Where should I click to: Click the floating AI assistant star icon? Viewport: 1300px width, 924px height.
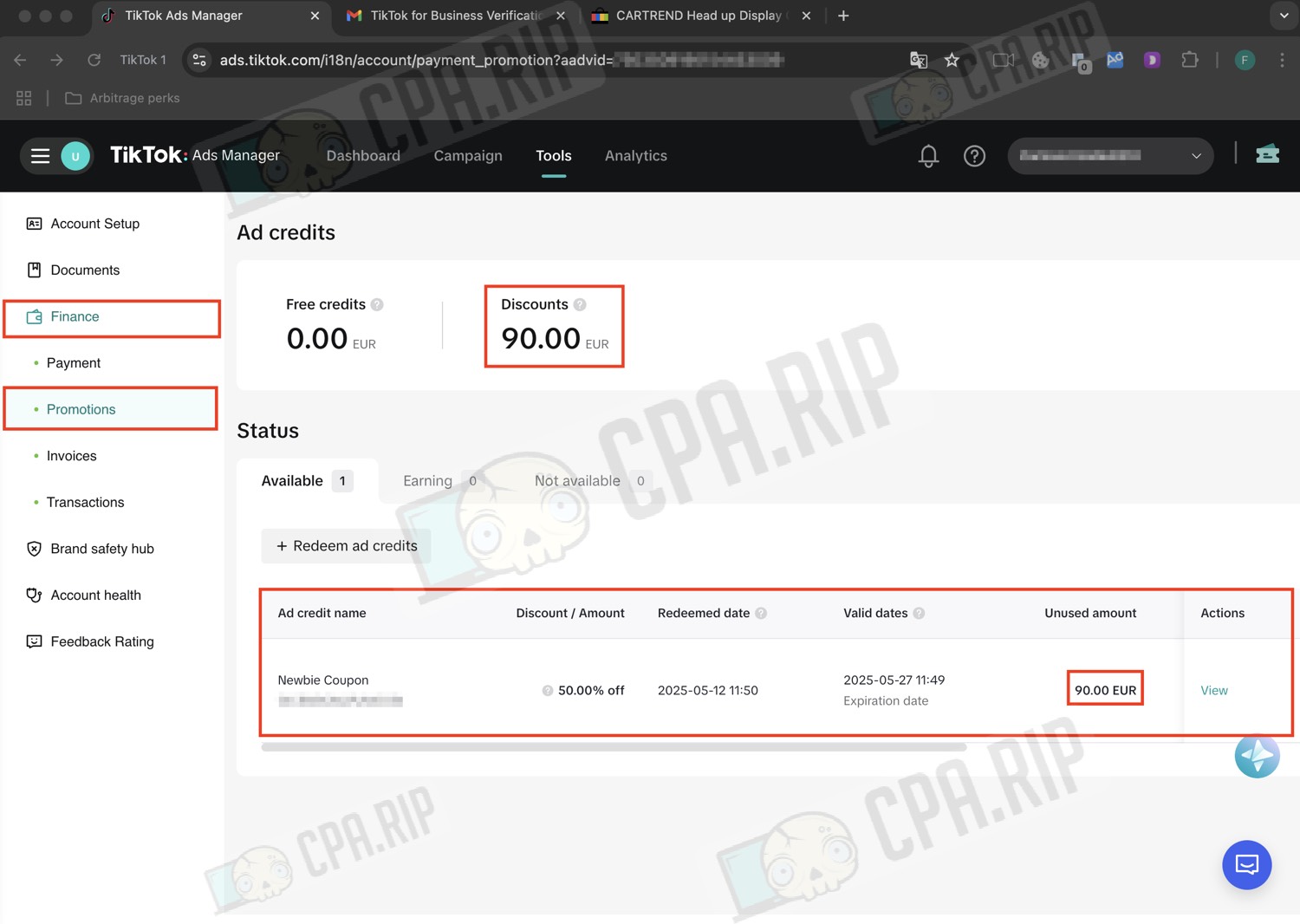tap(1257, 756)
